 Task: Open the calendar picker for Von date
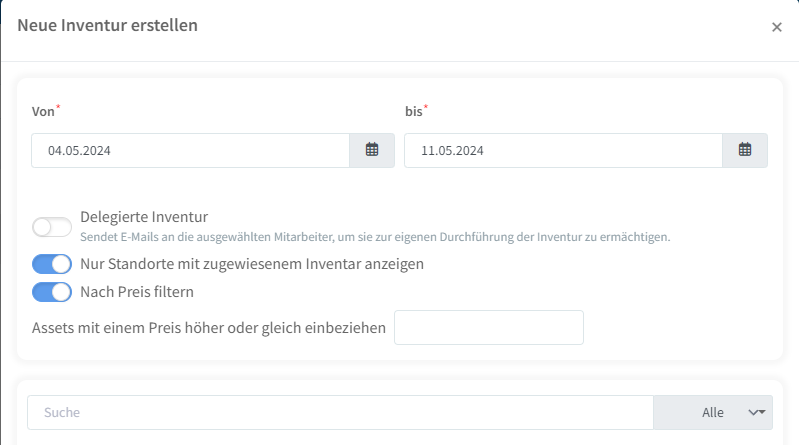[x=372, y=150]
